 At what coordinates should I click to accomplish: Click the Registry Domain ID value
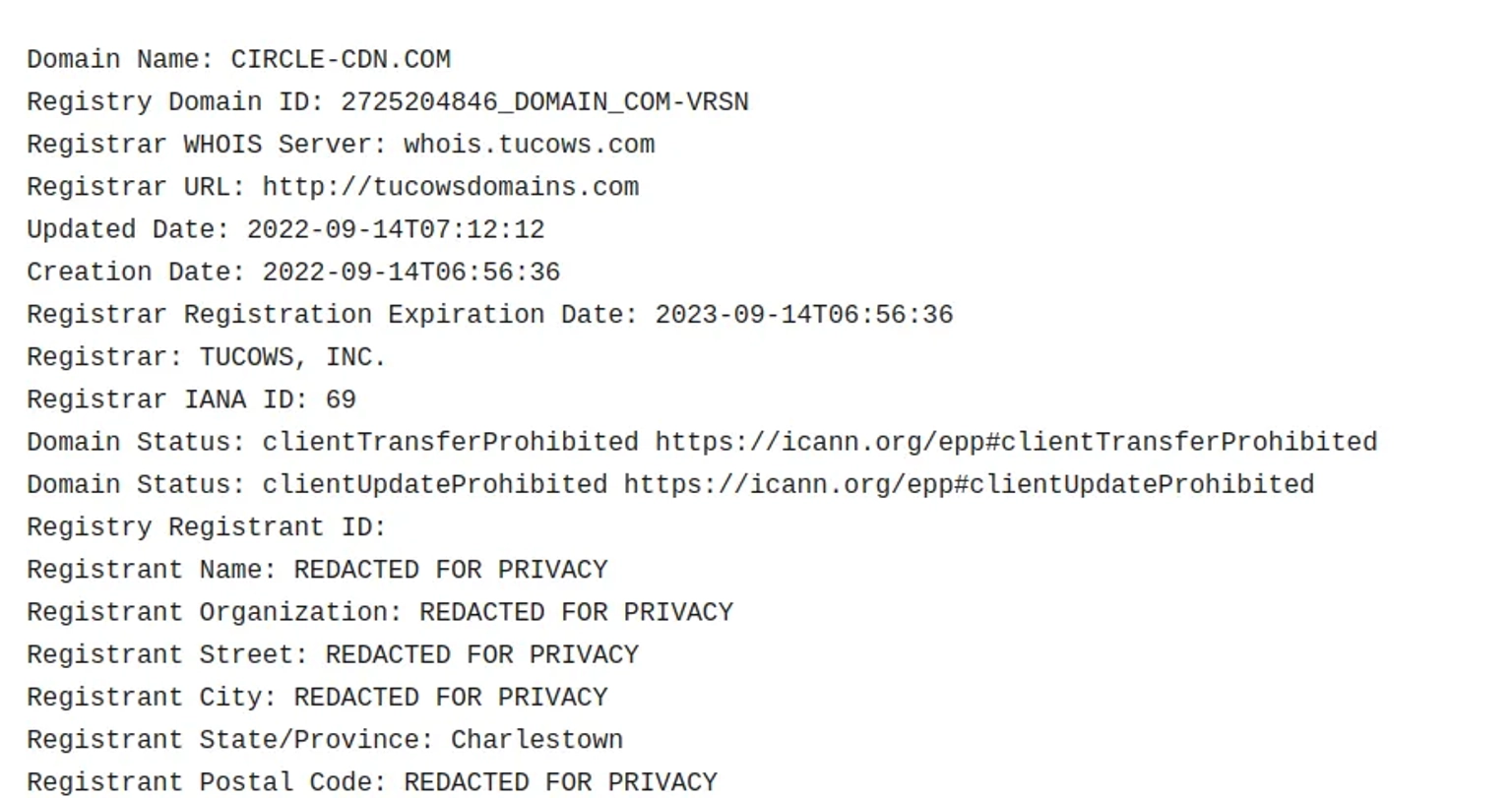(545, 102)
